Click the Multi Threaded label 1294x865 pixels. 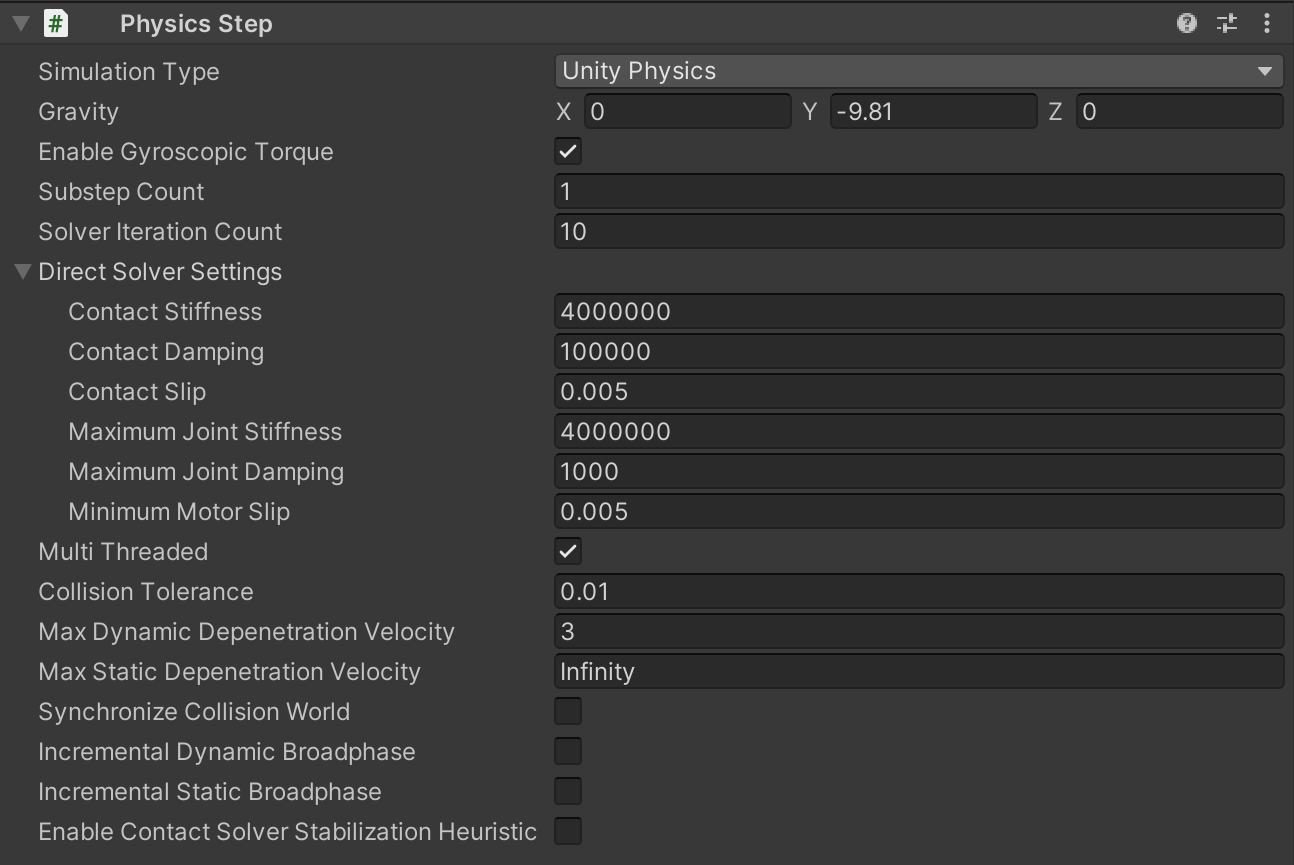click(x=123, y=551)
